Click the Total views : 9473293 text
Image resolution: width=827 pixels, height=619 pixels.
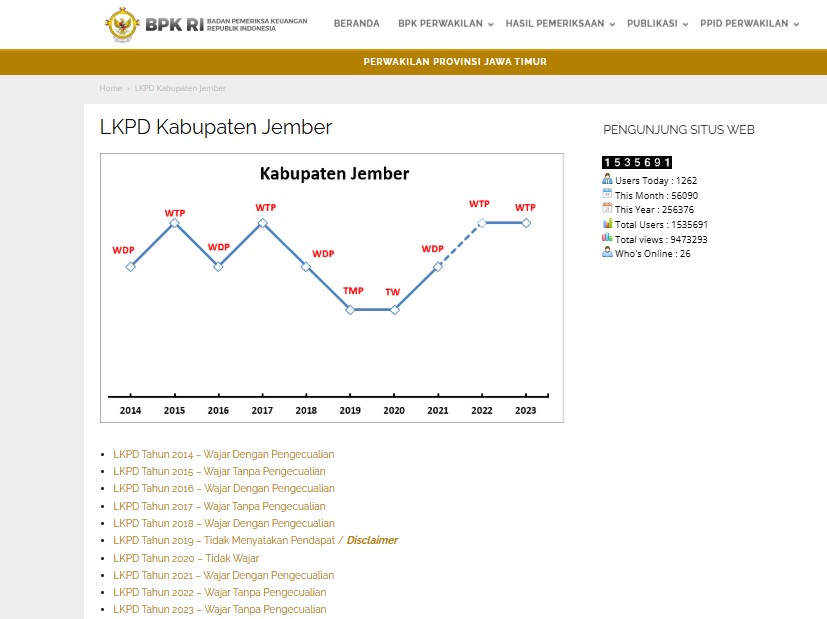click(661, 239)
